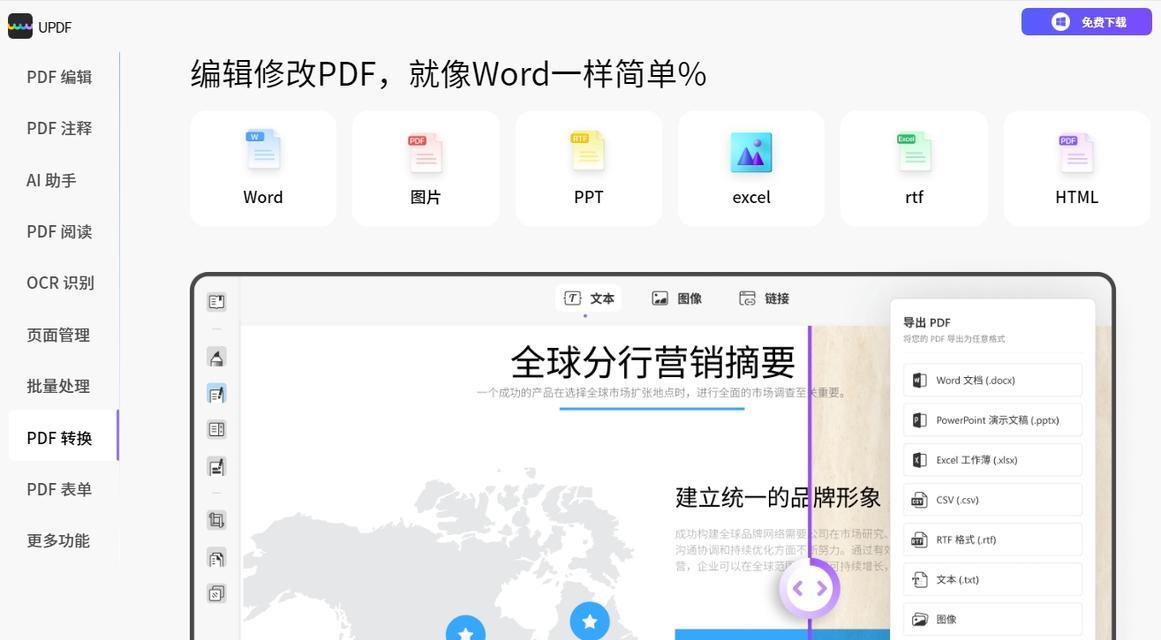This screenshot has height=640, width=1161.
Task: Export as 图像 option
Action: coord(992,619)
